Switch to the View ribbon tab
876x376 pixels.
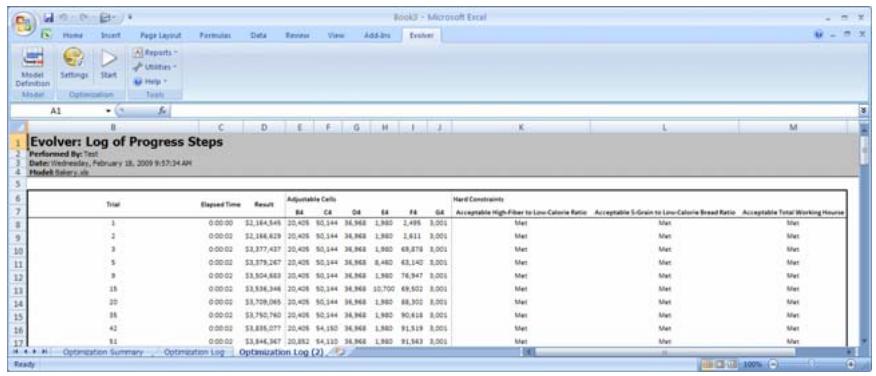[x=336, y=35]
